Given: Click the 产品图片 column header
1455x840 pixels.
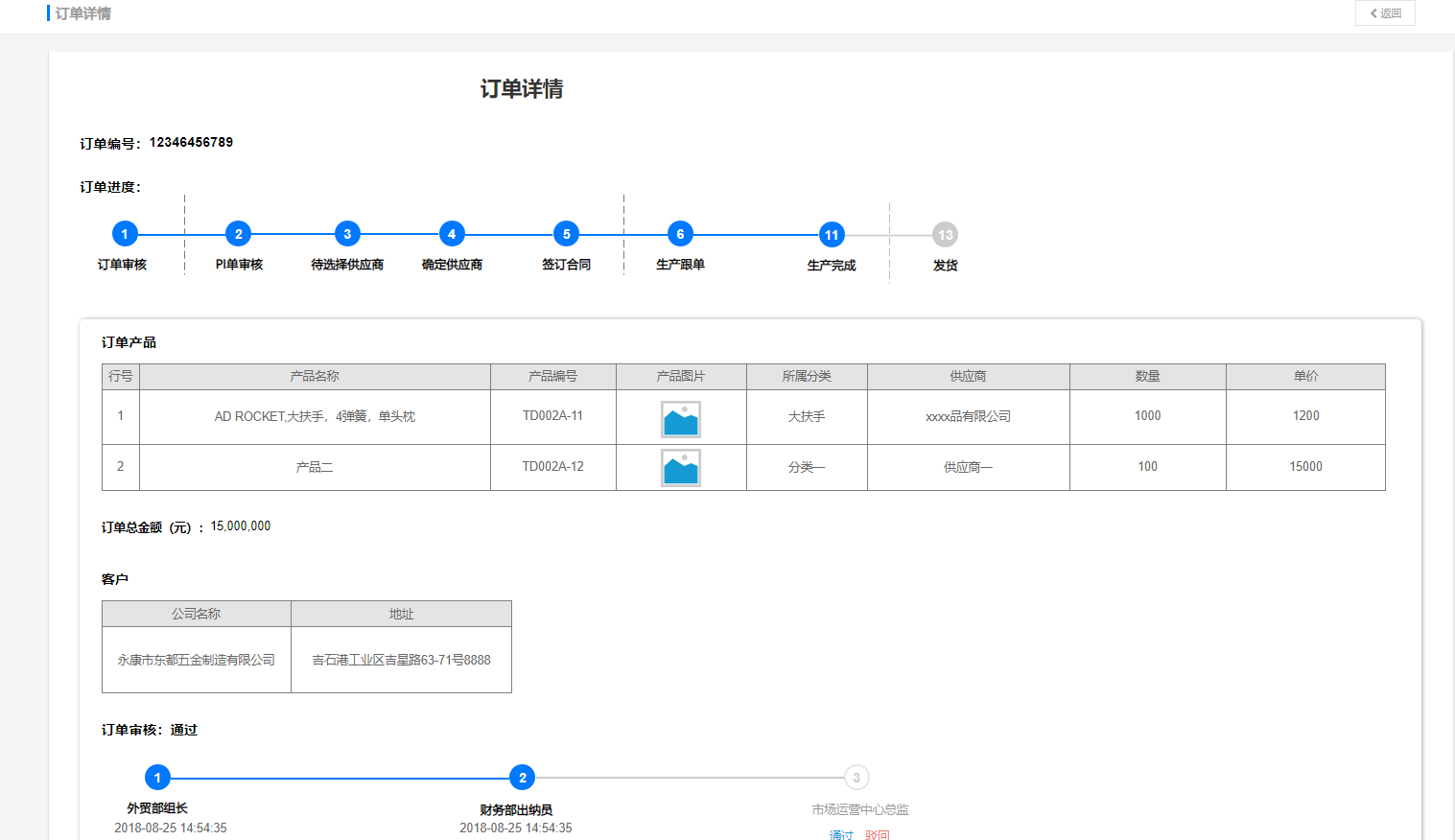Looking at the screenshot, I should click(x=681, y=377).
